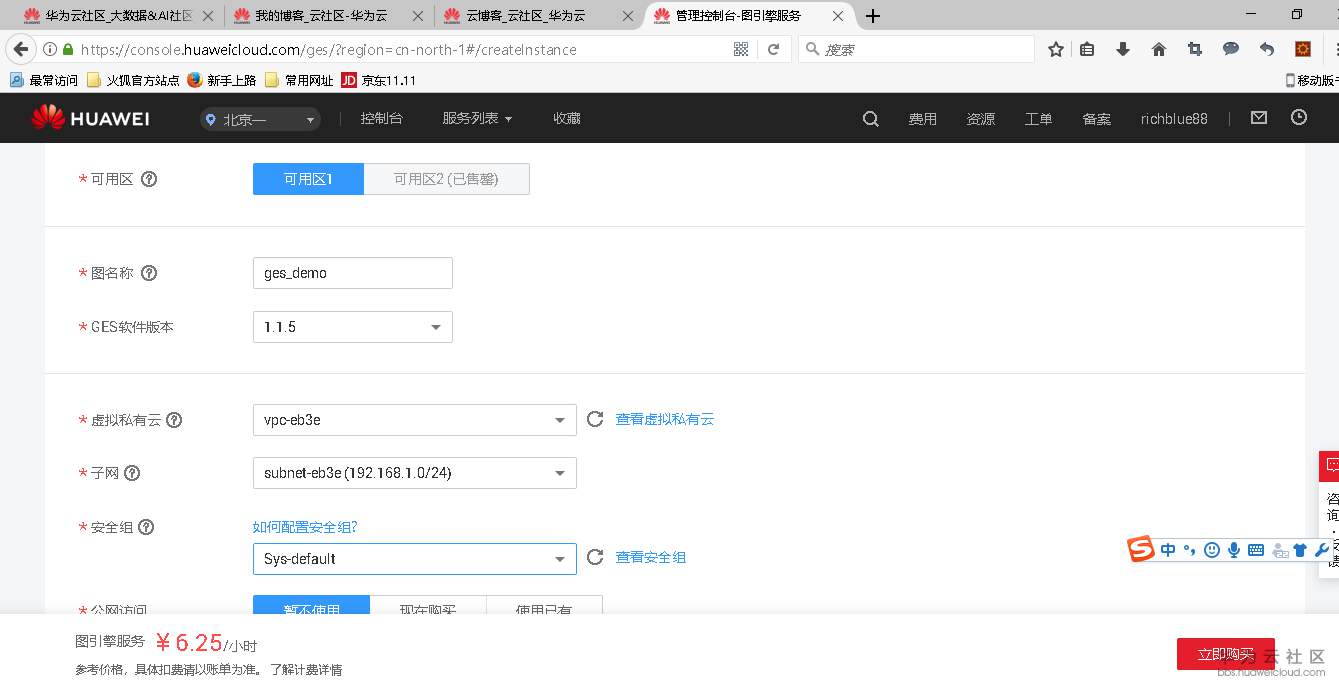Open the soft keyboard icon on the Sogou bar

click(1255, 549)
